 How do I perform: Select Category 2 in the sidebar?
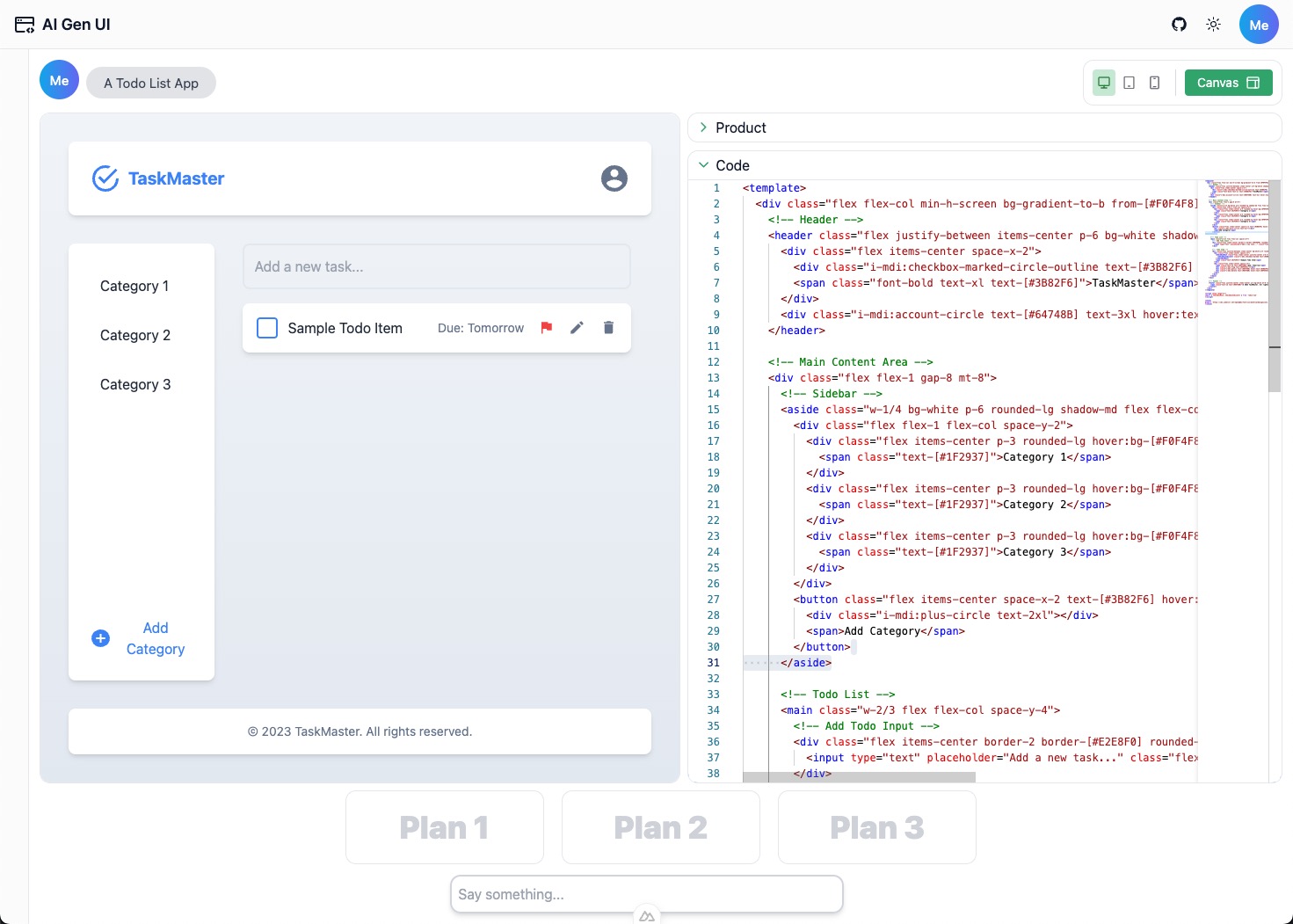pos(135,335)
